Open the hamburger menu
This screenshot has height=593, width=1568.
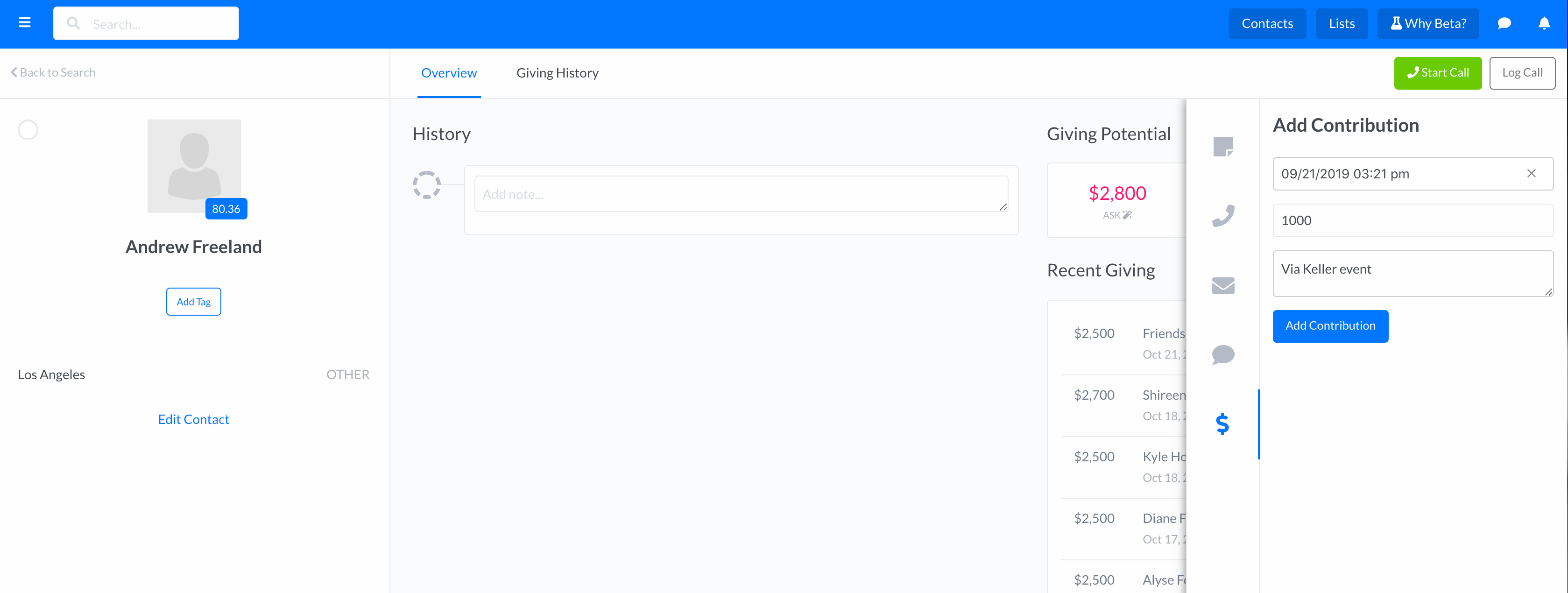coord(24,23)
